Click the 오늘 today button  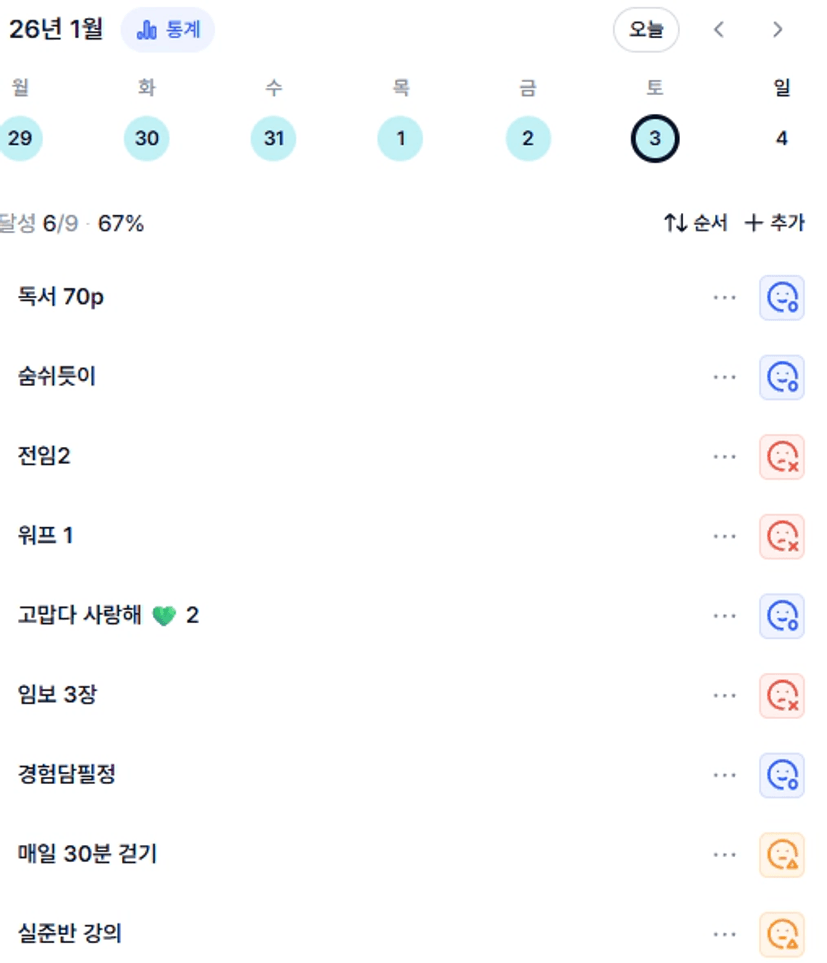[645, 30]
